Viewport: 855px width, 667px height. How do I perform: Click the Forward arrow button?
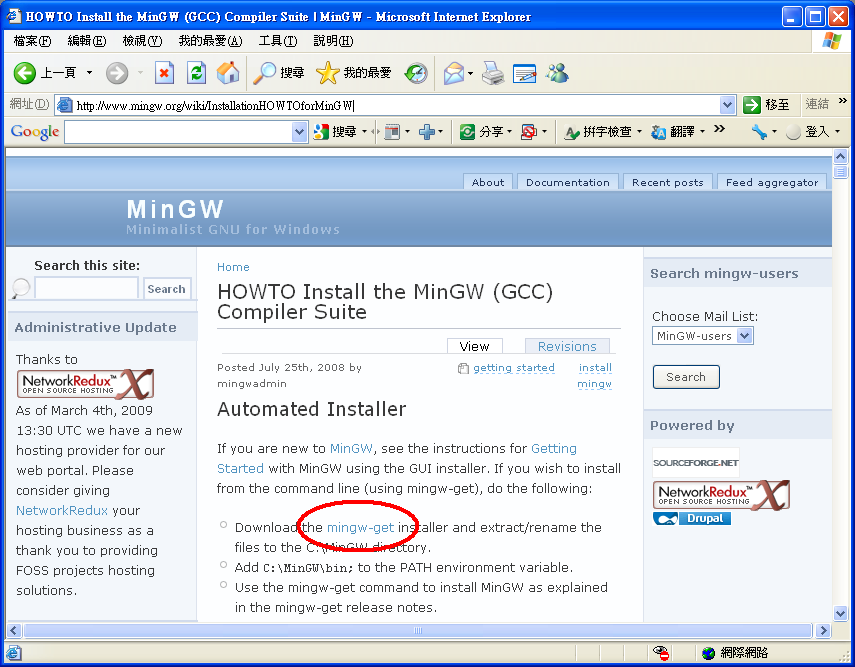click(117, 73)
